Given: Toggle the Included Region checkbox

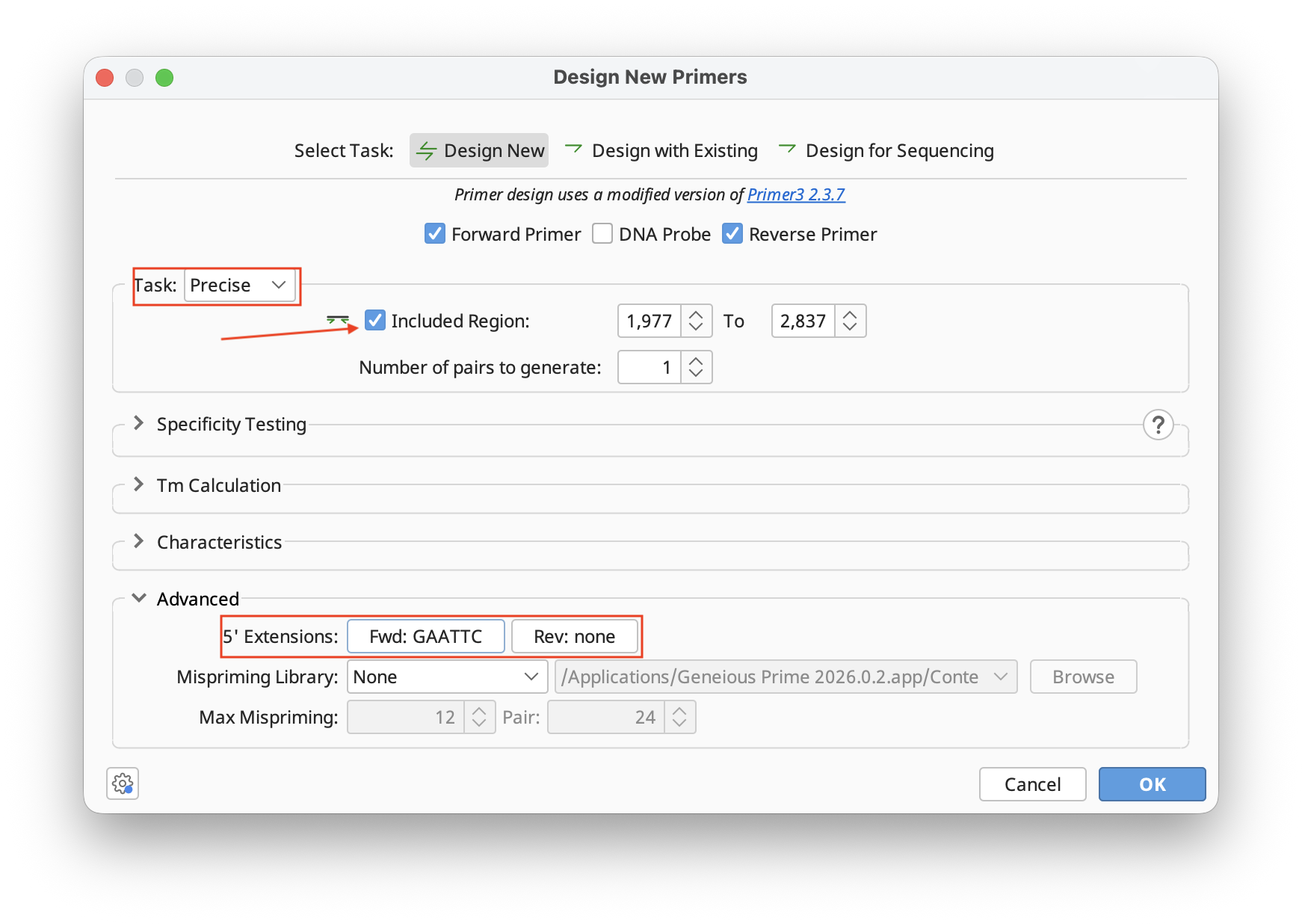Looking at the screenshot, I should [x=375, y=321].
